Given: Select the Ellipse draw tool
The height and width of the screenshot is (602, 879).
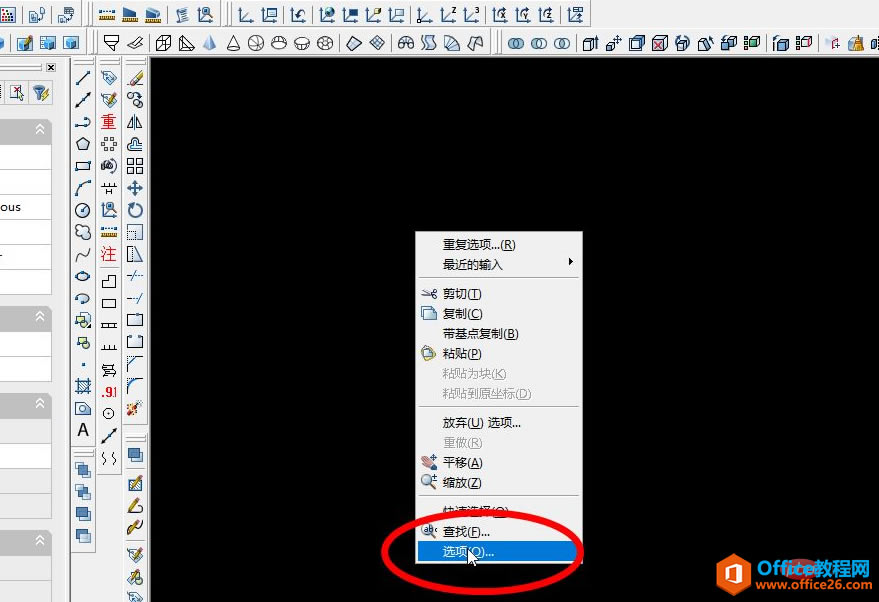Looking at the screenshot, I should 83,276.
